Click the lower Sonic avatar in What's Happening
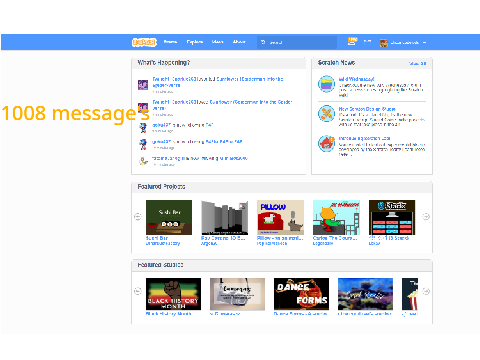The height and width of the screenshot is (360, 480). coord(143,144)
